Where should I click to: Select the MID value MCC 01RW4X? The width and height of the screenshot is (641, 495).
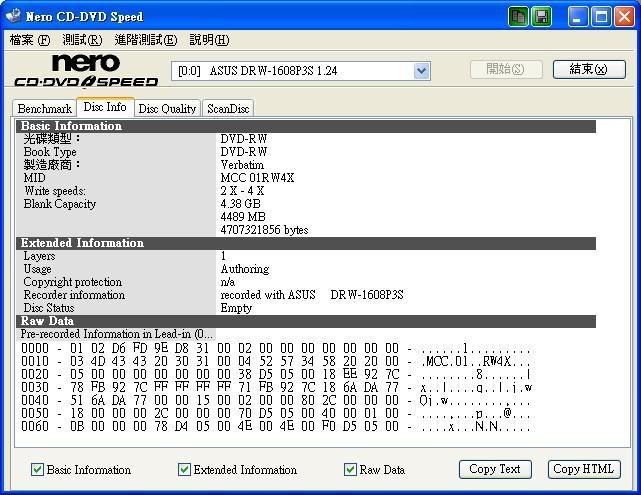(257, 178)
